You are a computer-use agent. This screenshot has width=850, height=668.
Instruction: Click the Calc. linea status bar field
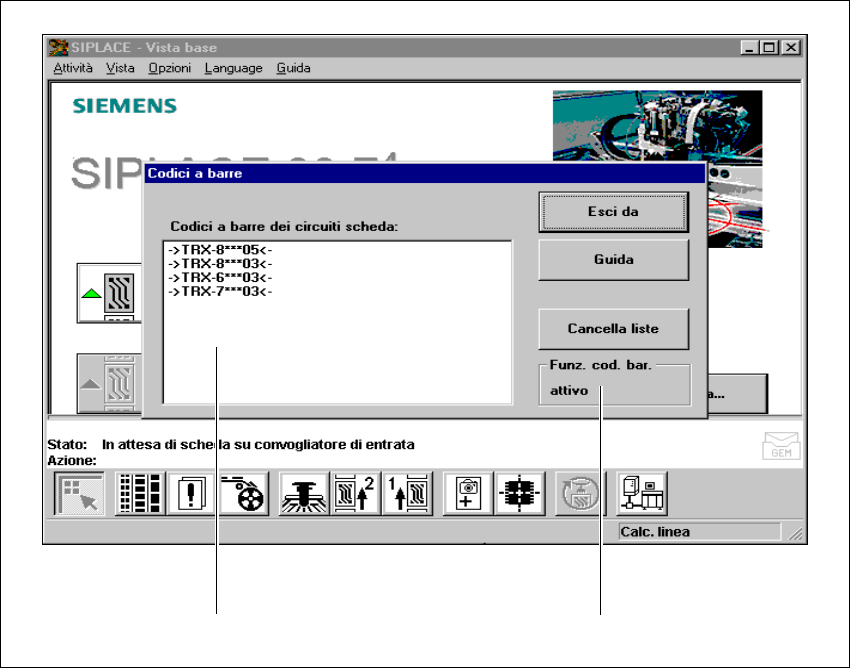point(699,532)
